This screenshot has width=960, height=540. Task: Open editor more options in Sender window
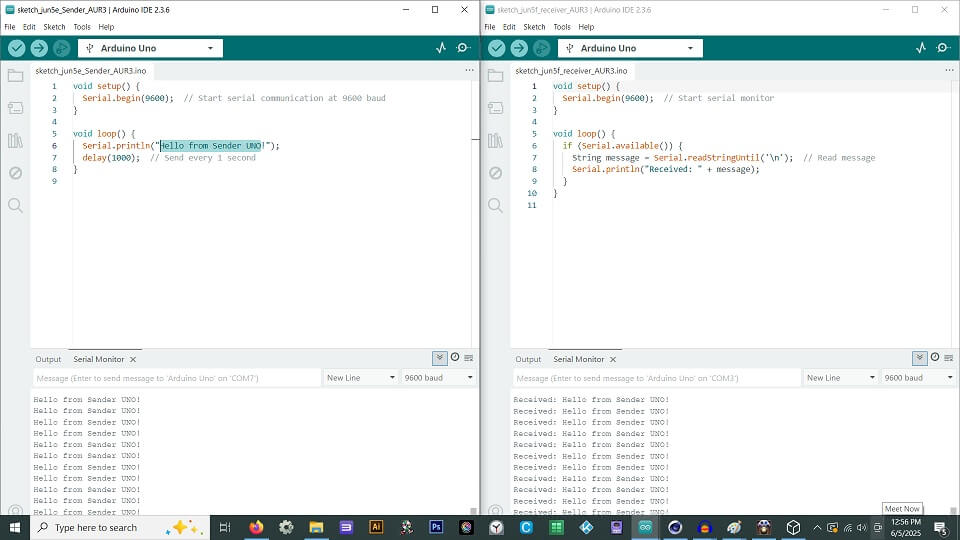coord(470,70)
